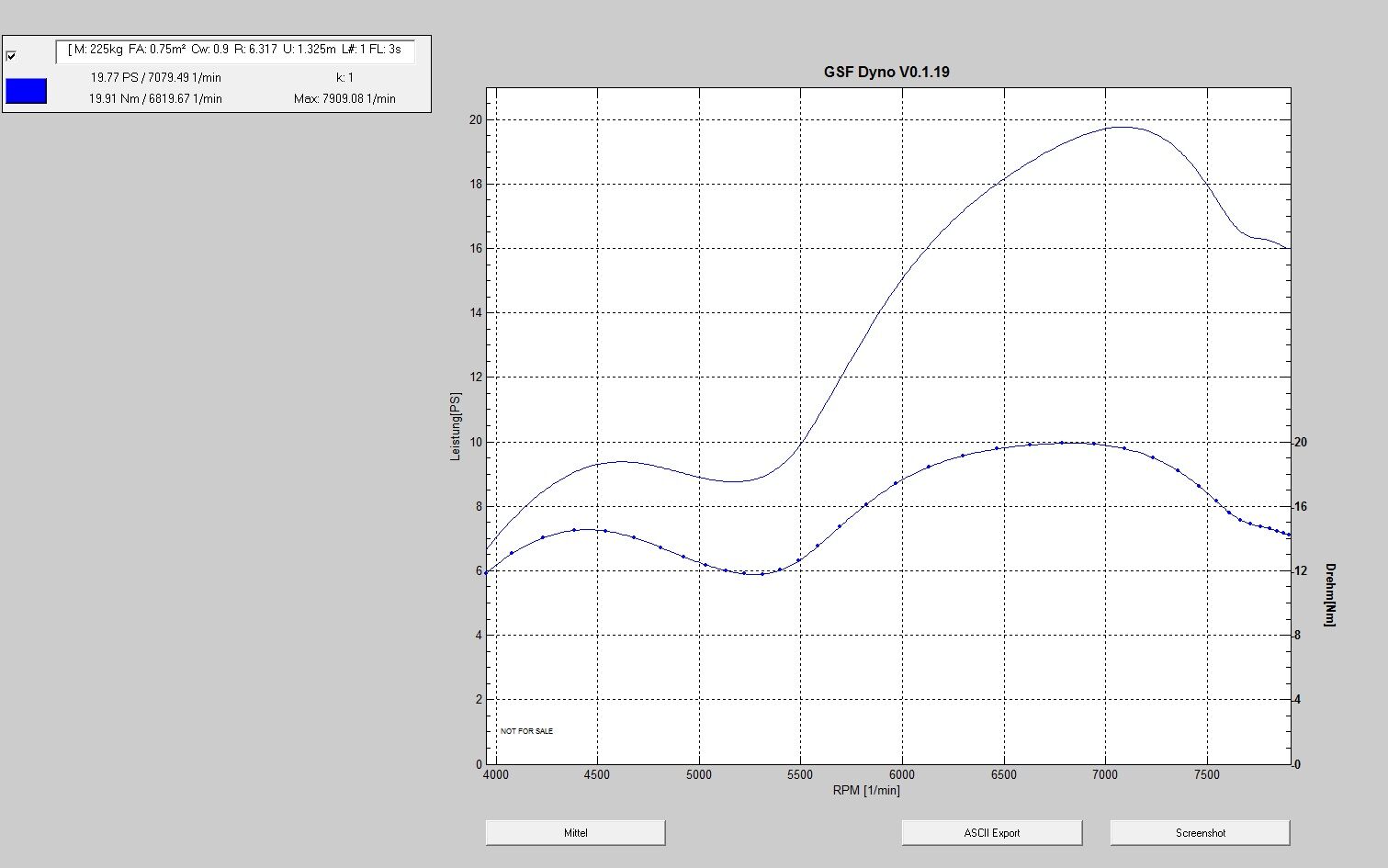Click the 20 tick on the left power axis
Viewport: 1388px width, 868px height.
(475, 119)
